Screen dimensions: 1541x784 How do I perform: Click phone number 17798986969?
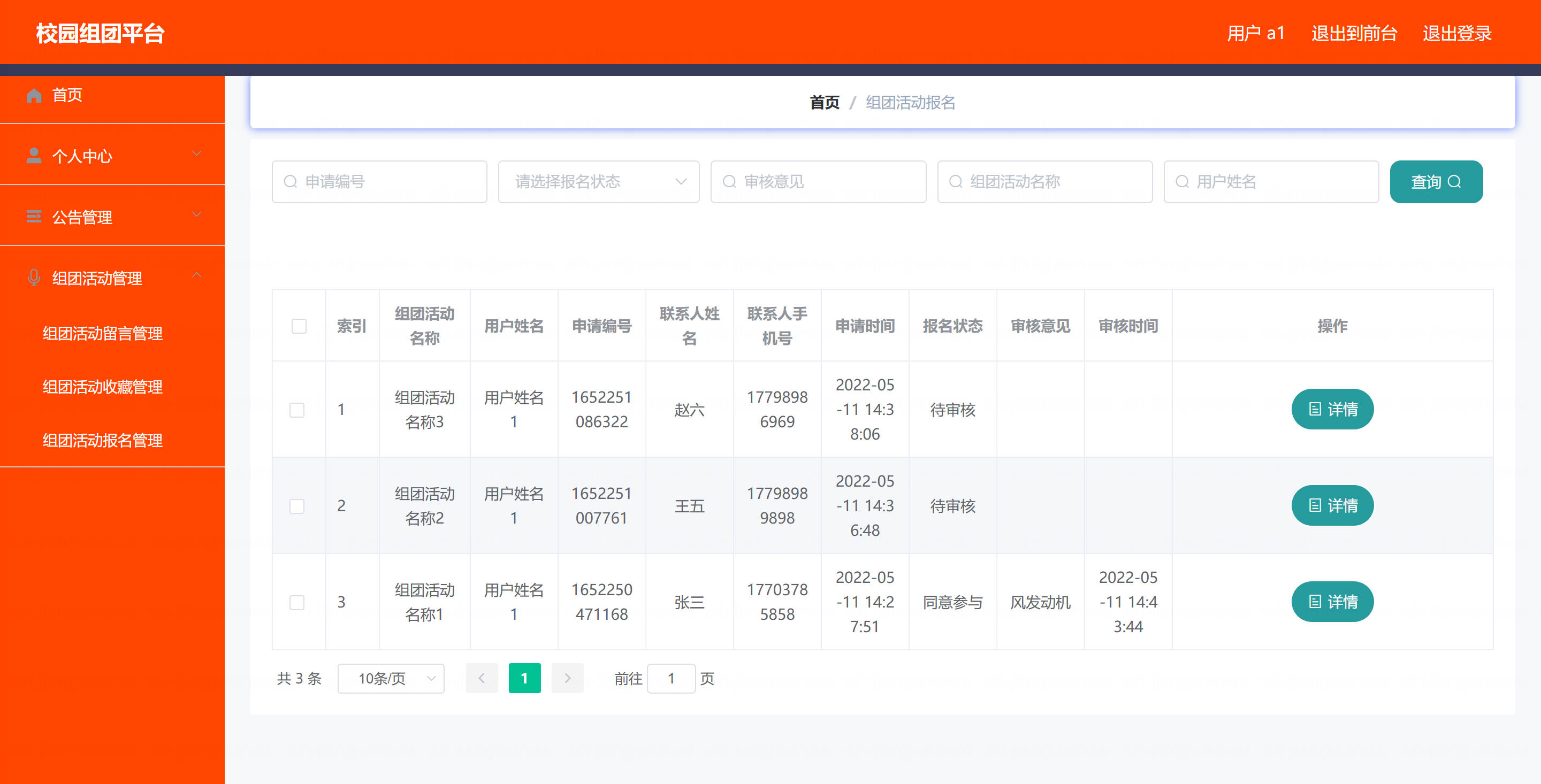point(777,409)
